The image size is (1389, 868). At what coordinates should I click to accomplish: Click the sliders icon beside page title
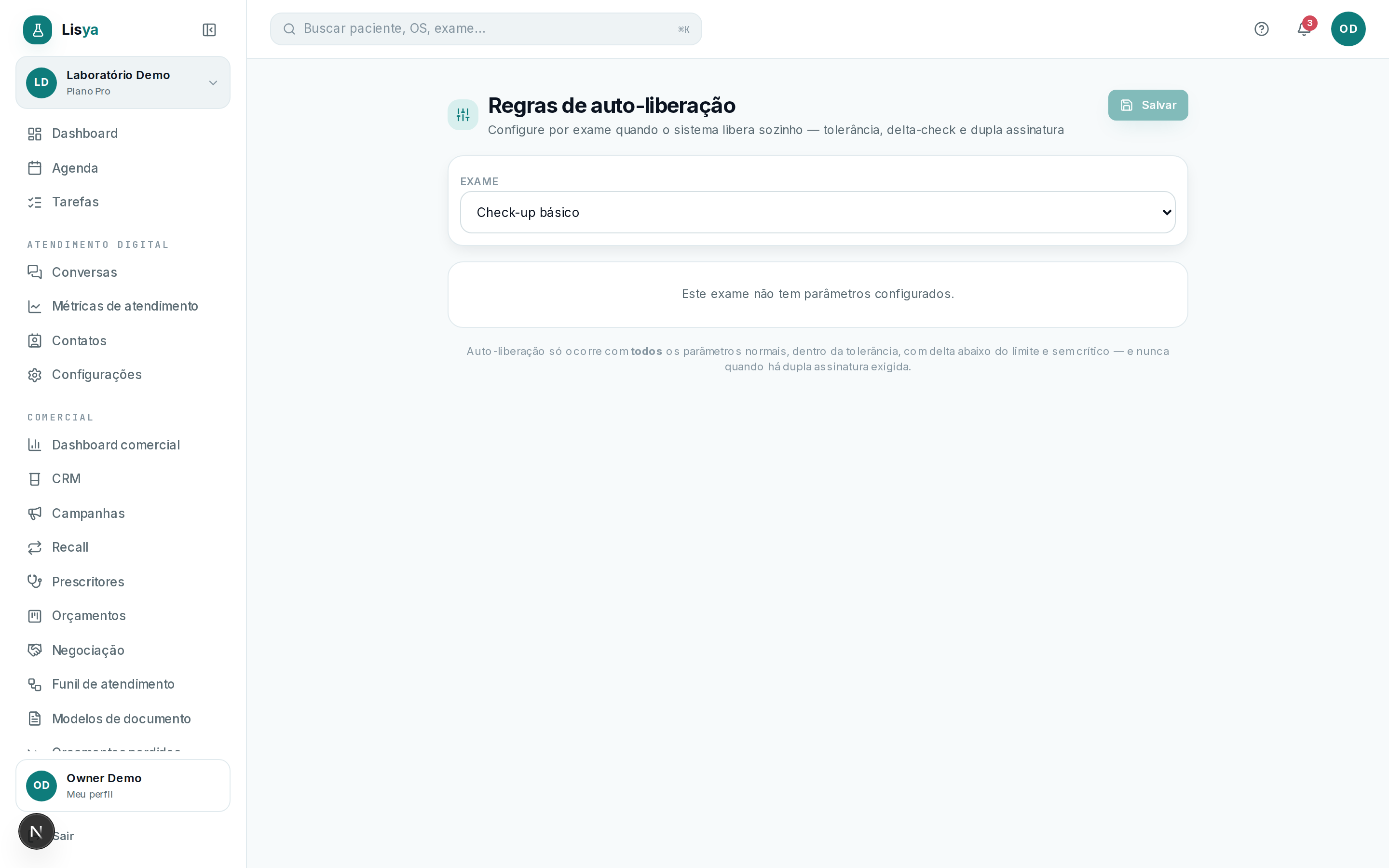pos(463,115)
